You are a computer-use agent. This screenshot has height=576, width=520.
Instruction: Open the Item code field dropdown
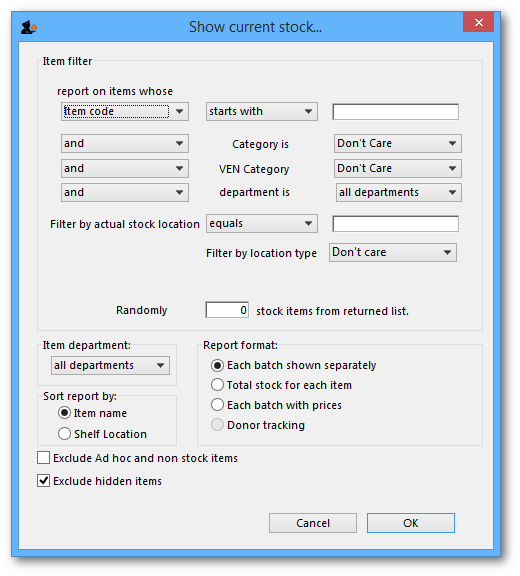[125, 112]
